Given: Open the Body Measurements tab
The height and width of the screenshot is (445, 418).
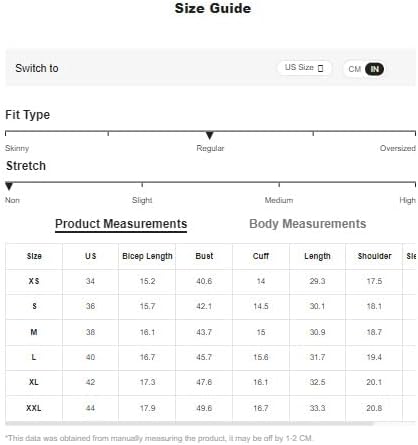Looking at the screenshot, I should [307, 224].
